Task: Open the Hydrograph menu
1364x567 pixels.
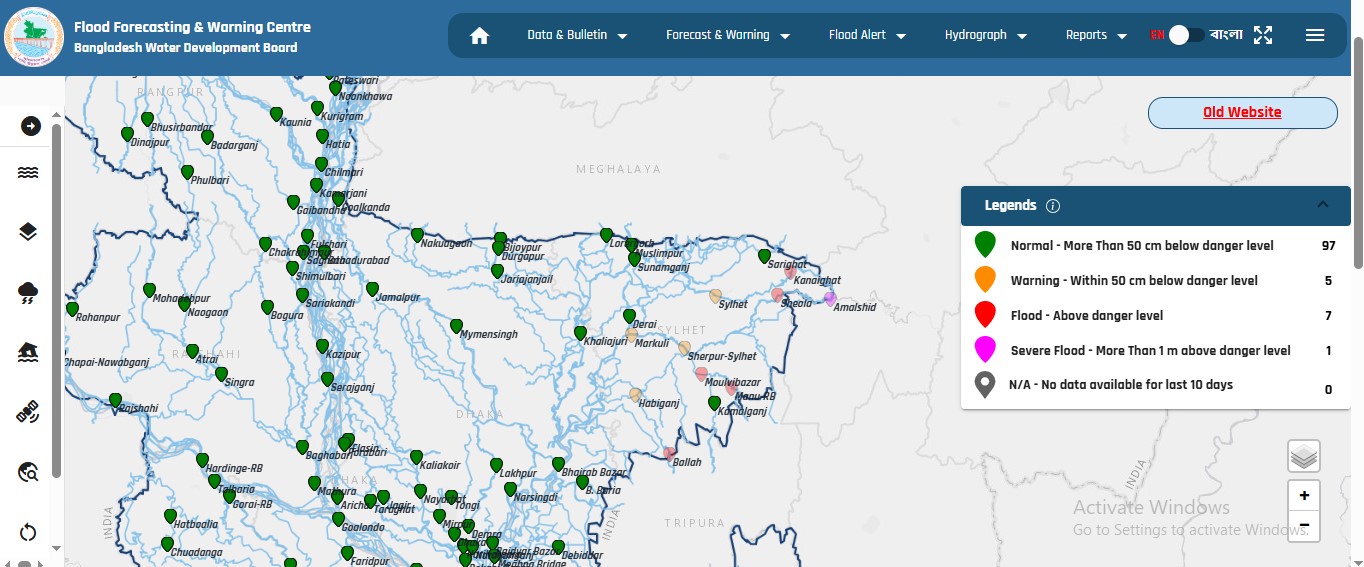Action: [985, 35]
